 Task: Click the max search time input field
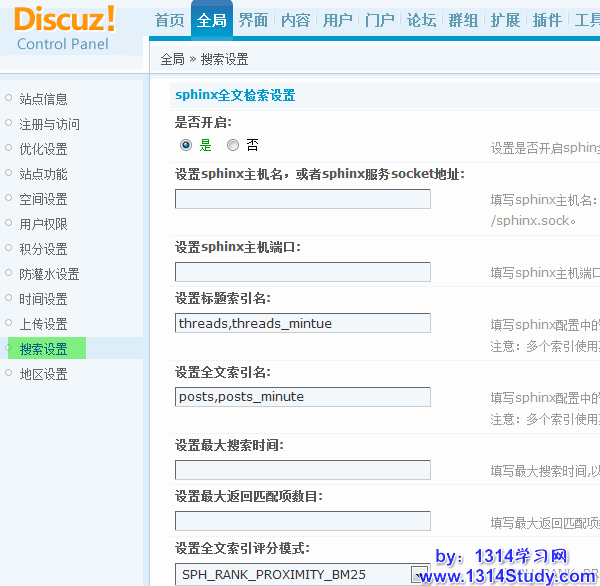coord(302,470)
